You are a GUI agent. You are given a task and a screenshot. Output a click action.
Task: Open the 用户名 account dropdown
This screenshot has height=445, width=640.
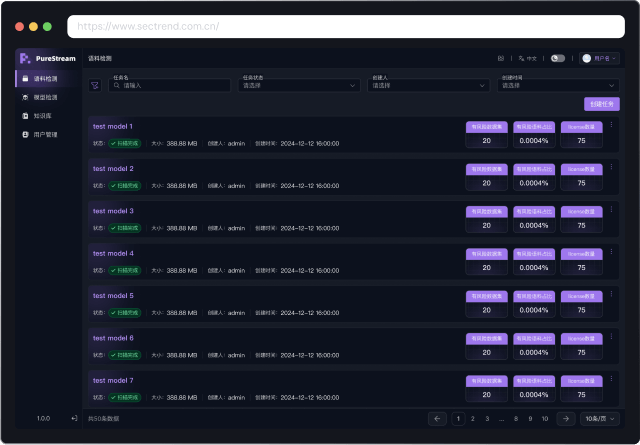pyautogui.click(x=599, y=58)
